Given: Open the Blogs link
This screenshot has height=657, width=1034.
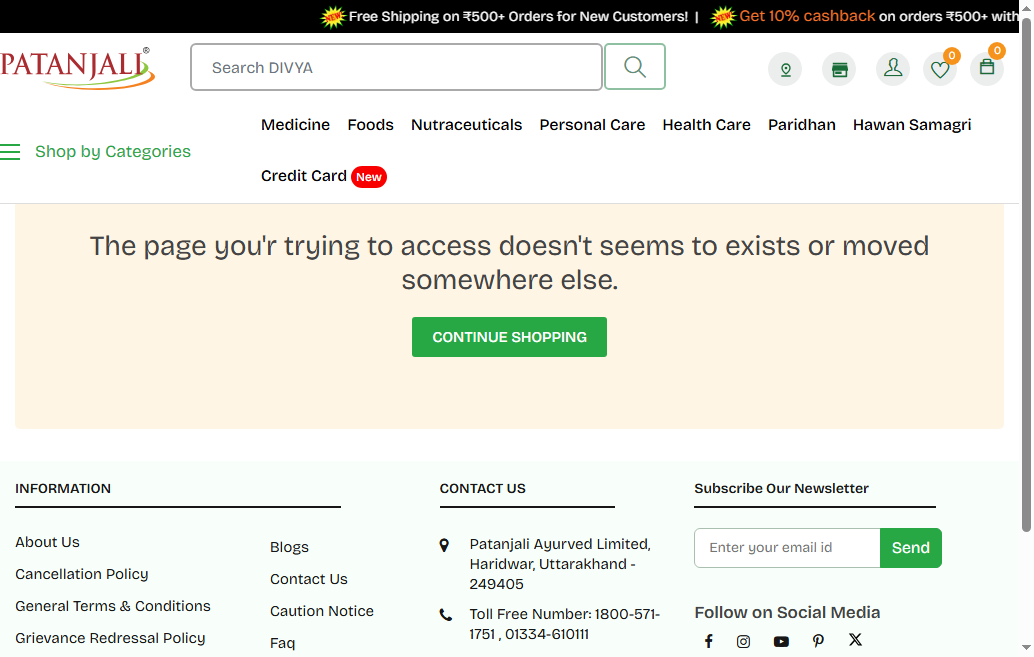Looking at the screenshot, I should tap(289, 547).
